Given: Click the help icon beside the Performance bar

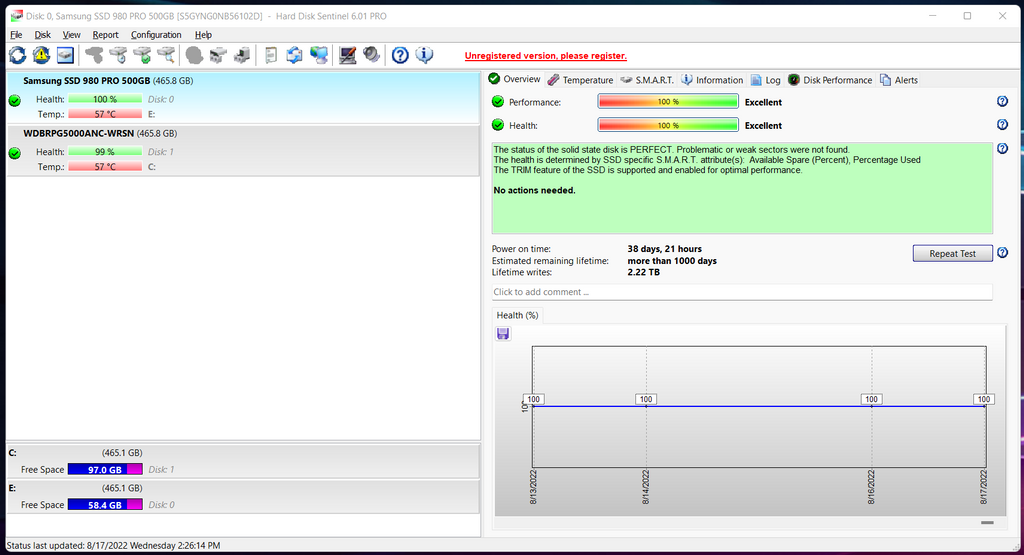Looking at the screenshot, I should point(1002,102).
